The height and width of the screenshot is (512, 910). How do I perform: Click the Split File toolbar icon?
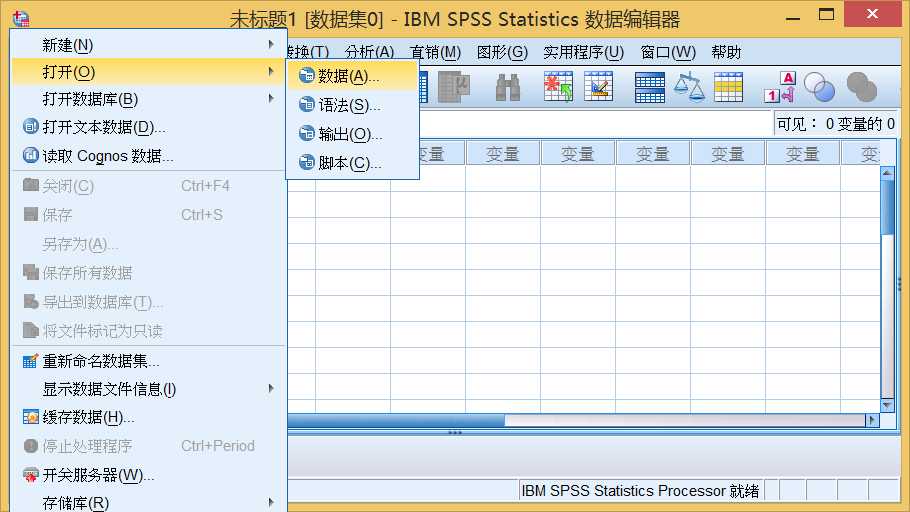tap(649, 87)
